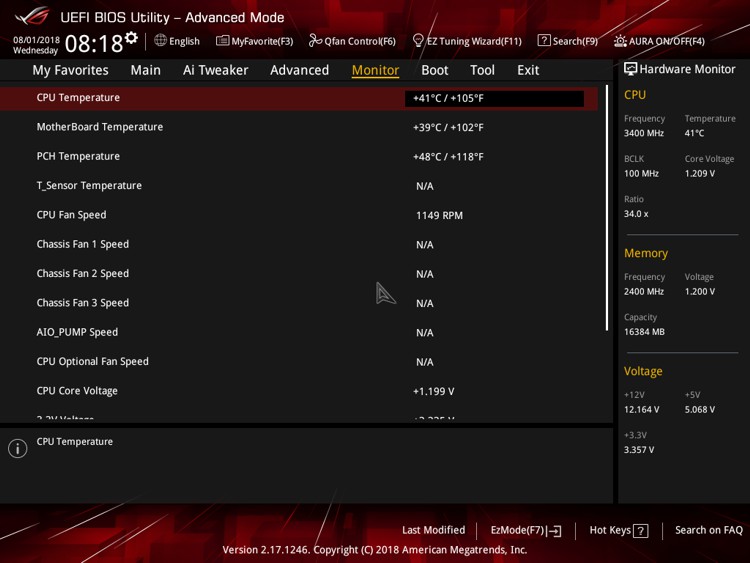Switch to My Favorites tab
Screen dimensions: 750x563
70,70
